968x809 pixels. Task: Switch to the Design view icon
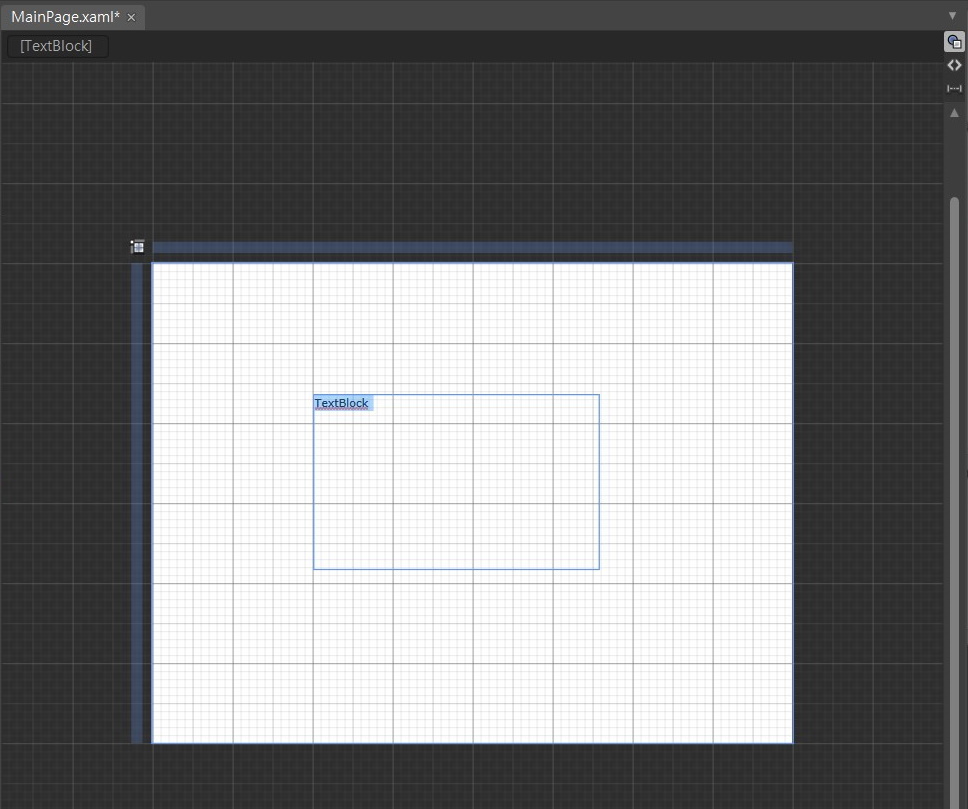[954, 42]
